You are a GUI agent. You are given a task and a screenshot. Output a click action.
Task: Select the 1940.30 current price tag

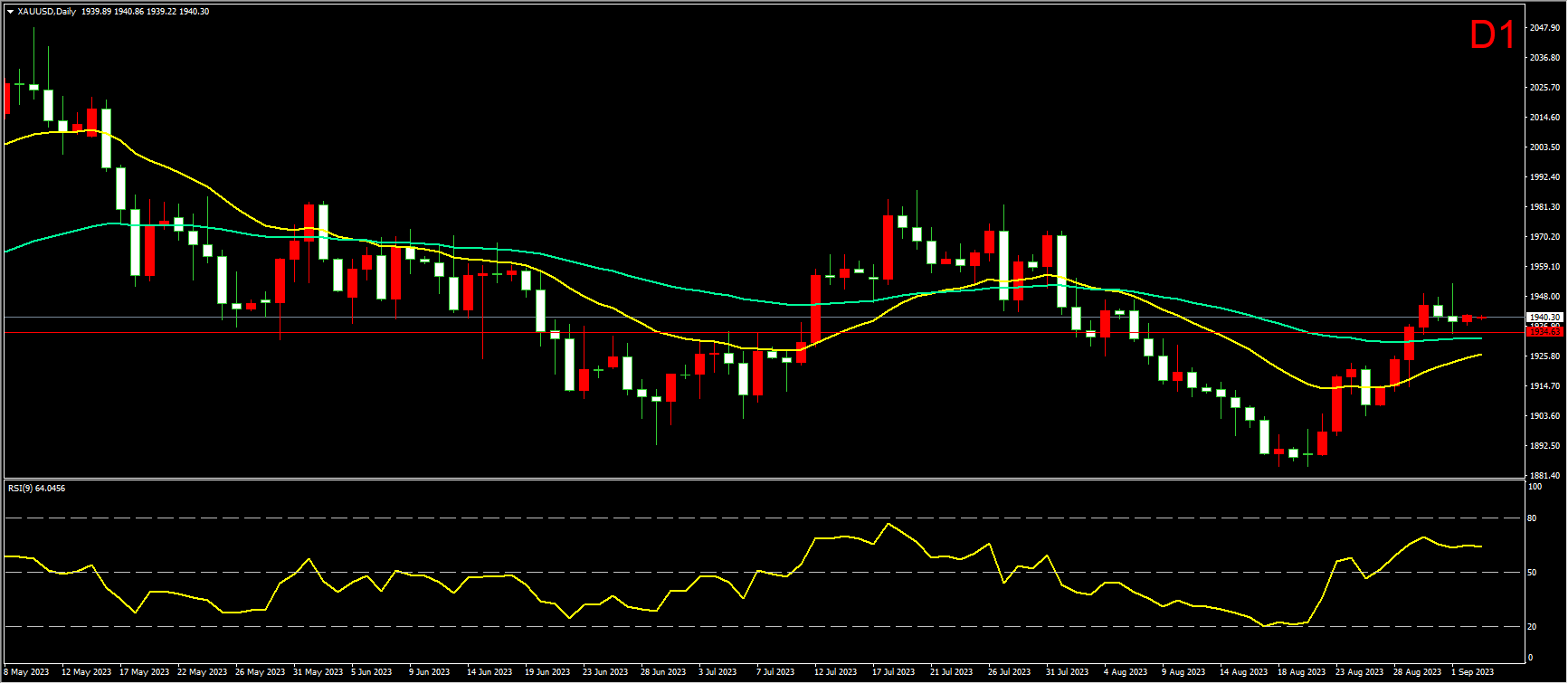click(1544, 318)
